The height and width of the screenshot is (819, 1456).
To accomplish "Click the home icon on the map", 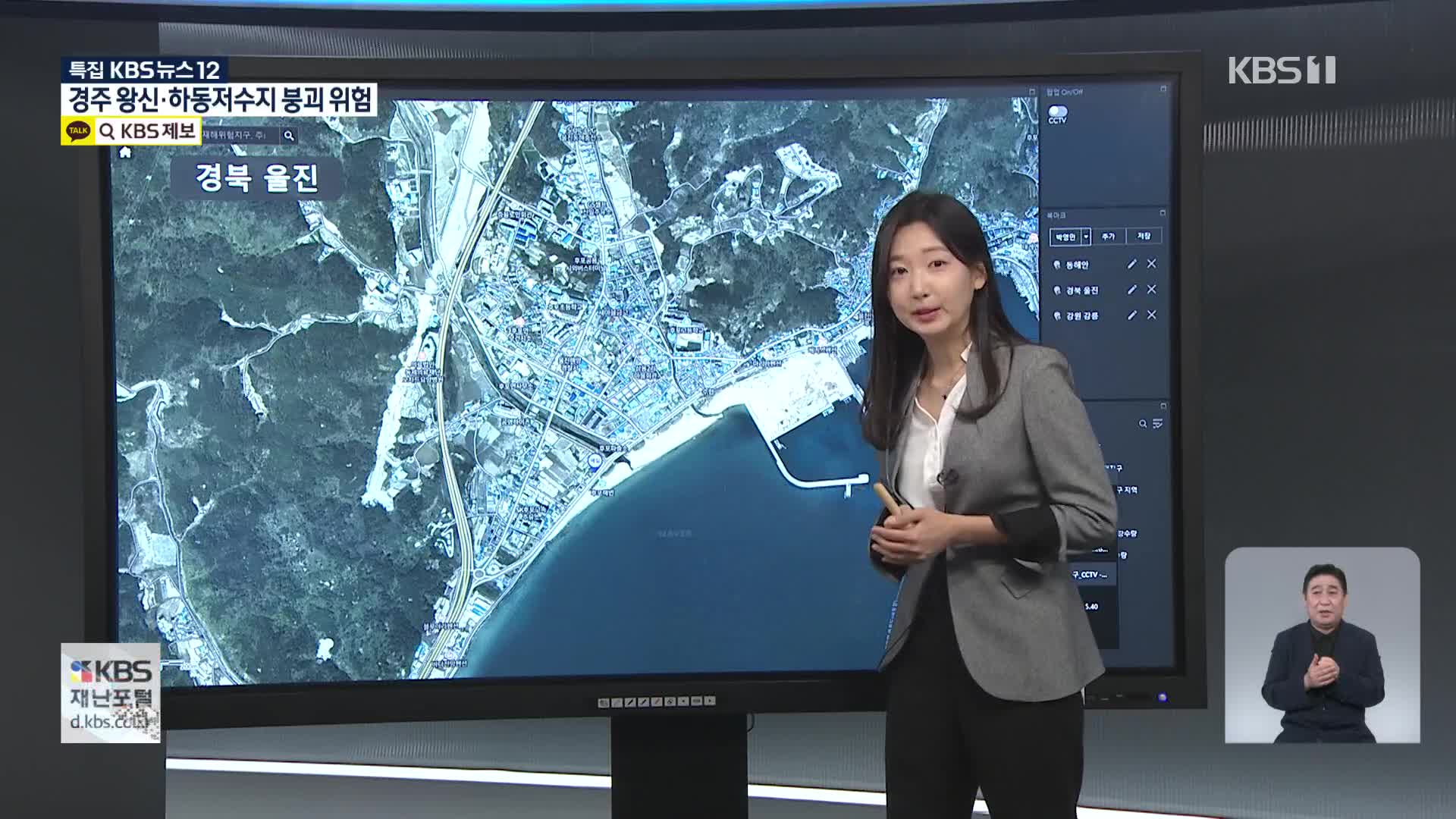I will click(x=125, y=152).
